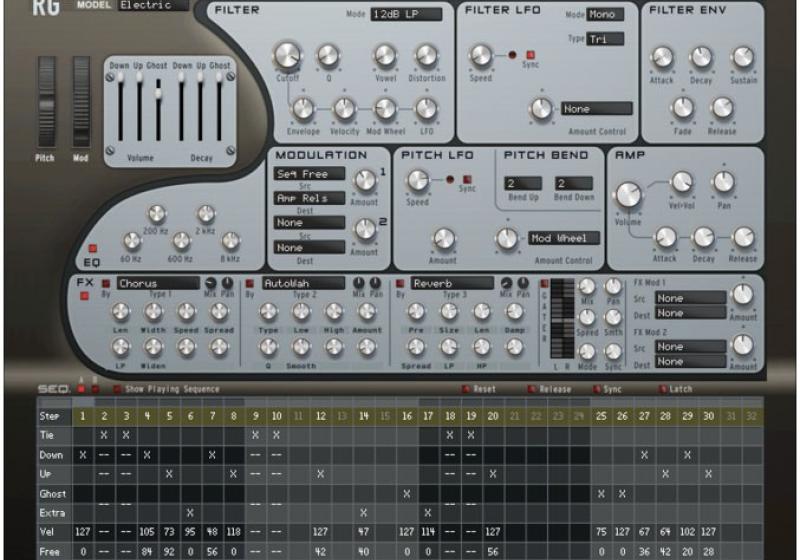This screenshot has height=560, width=800.
Task: Toggle the EQ on/off switch
Action: [x=92, y=248]
